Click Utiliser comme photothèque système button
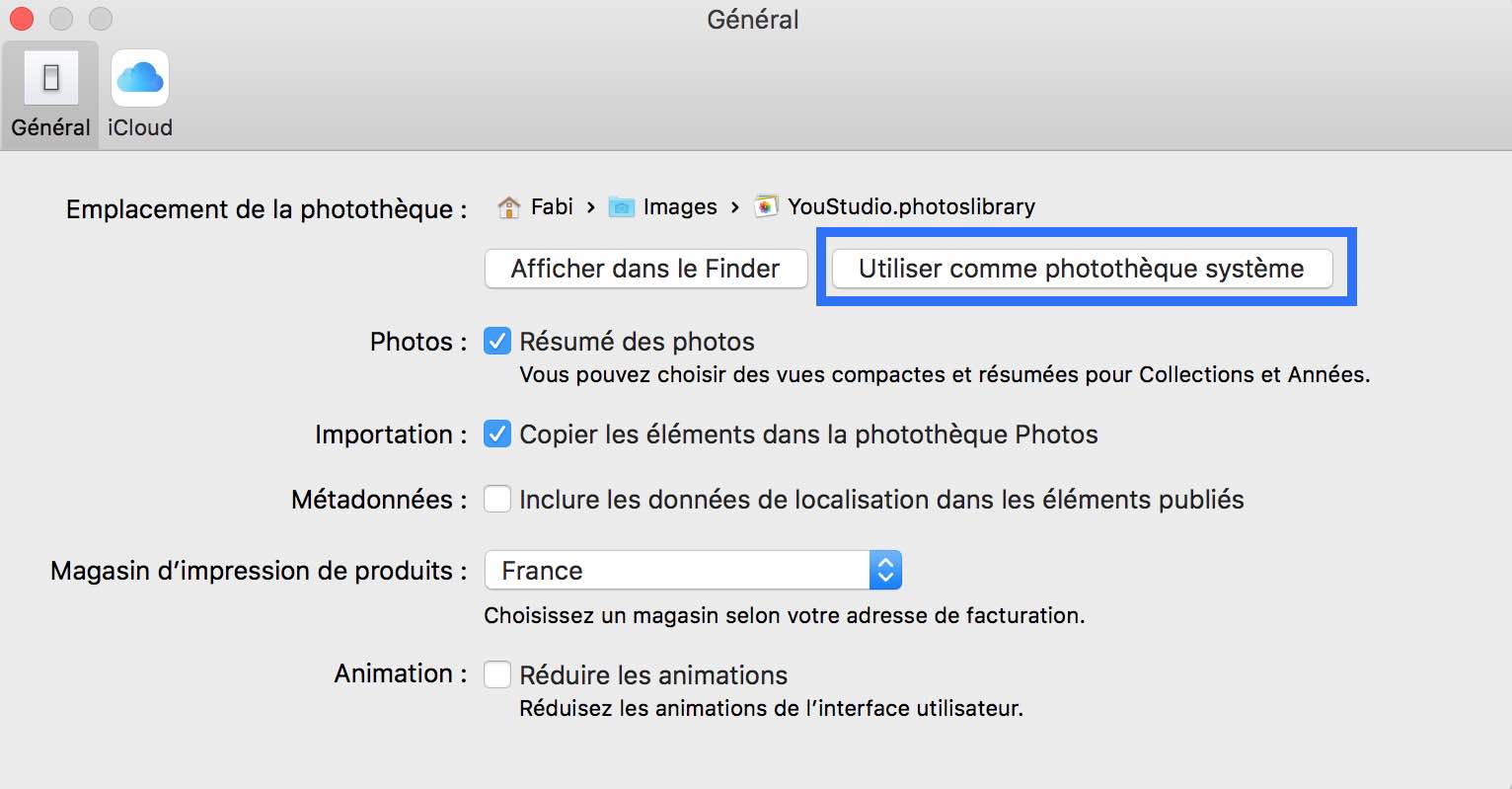This screenshot has width=1512, height=789. coord(1082,269)
